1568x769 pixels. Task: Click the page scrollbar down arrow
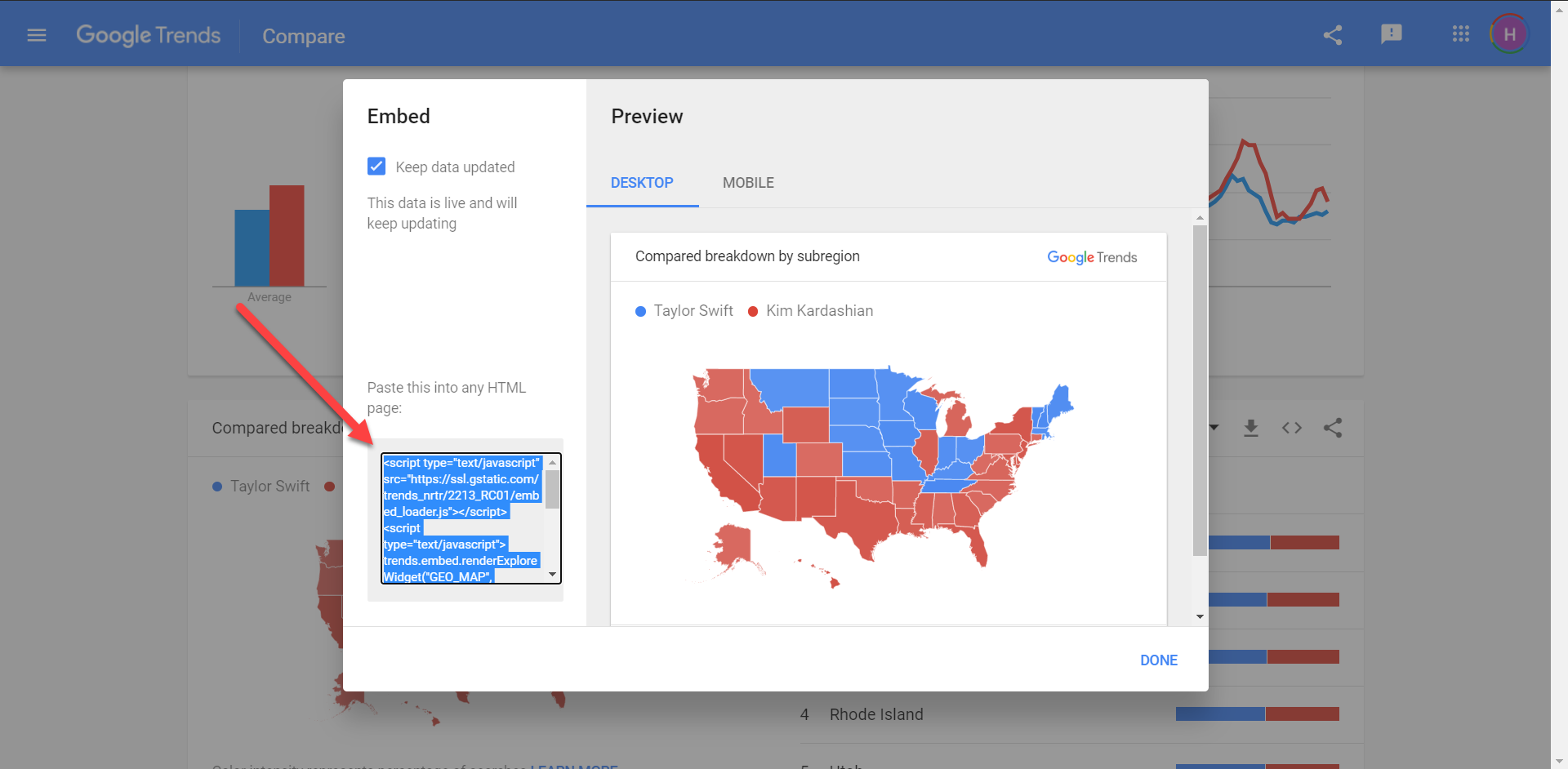(x=1559, y=760)
